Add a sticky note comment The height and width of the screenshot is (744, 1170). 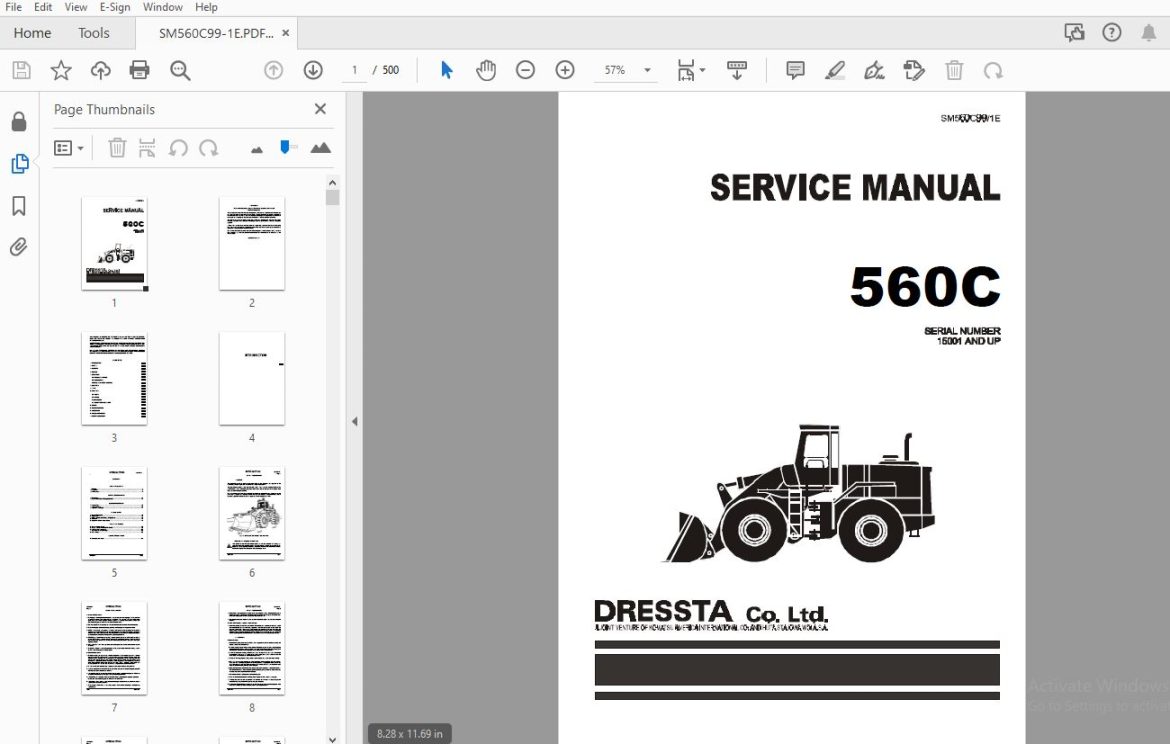[x=795, y=70]
